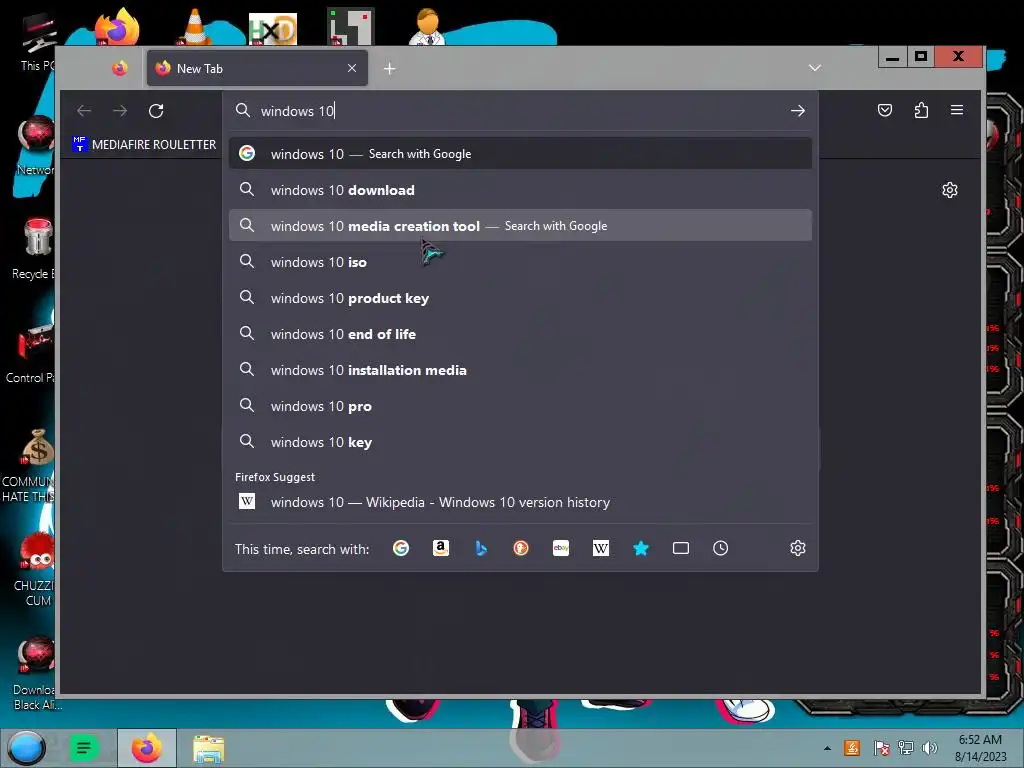Viewport: 1024px width, 768px height.
Task: Search bookmarks using the star icon
Action: coord(641,549)
